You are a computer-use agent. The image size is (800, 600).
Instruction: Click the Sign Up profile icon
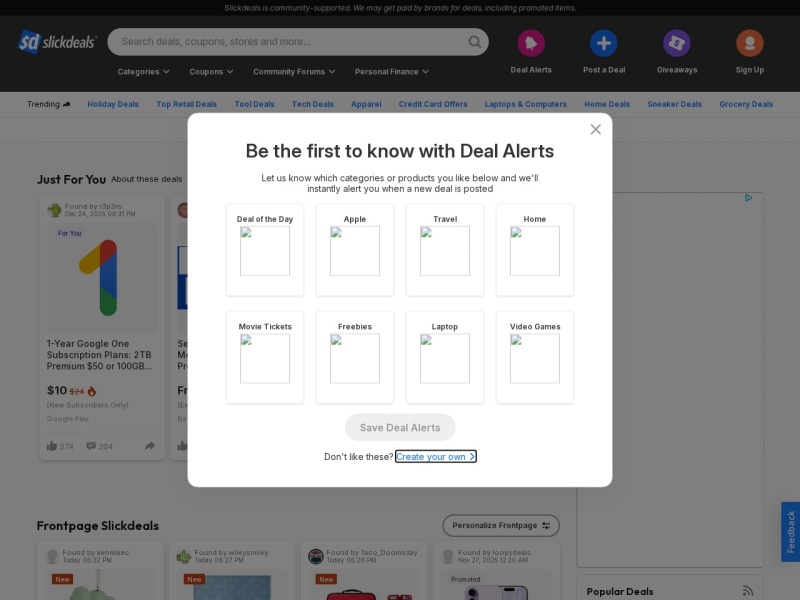coord(749,43)
